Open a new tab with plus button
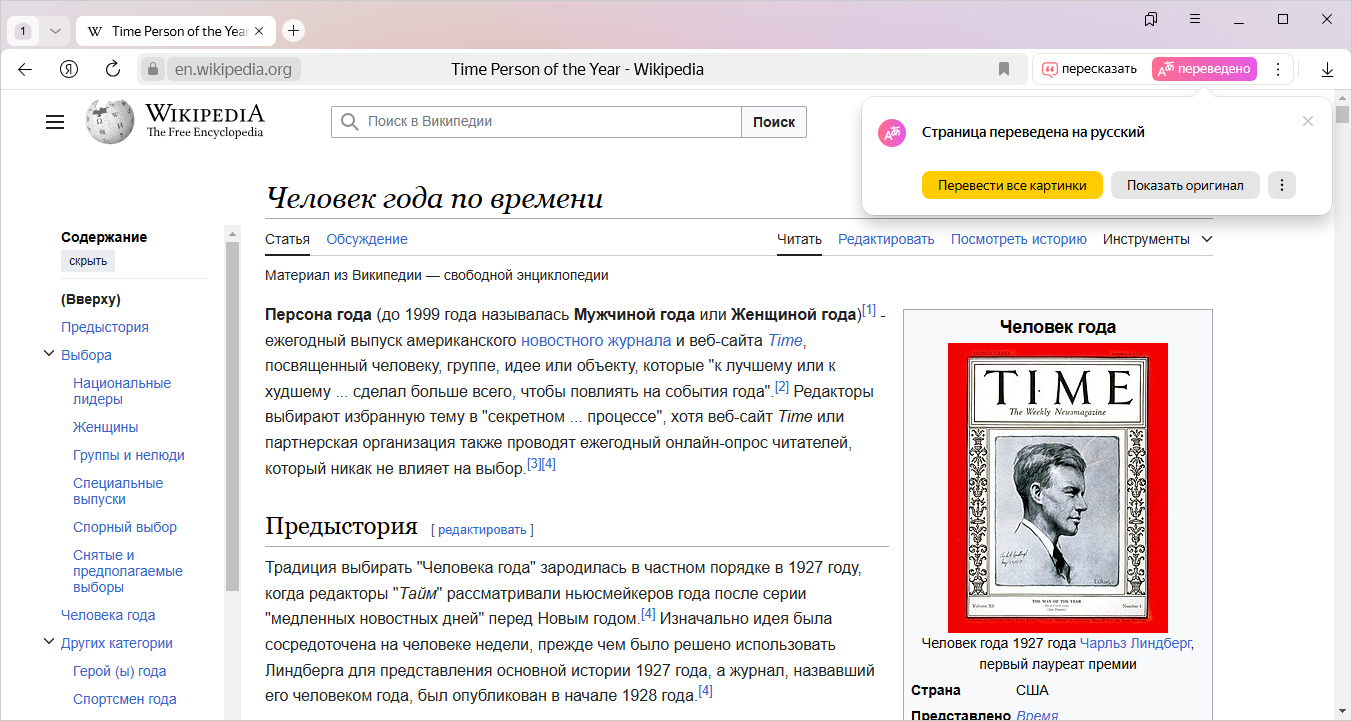1352x721 pixels. 293,31
